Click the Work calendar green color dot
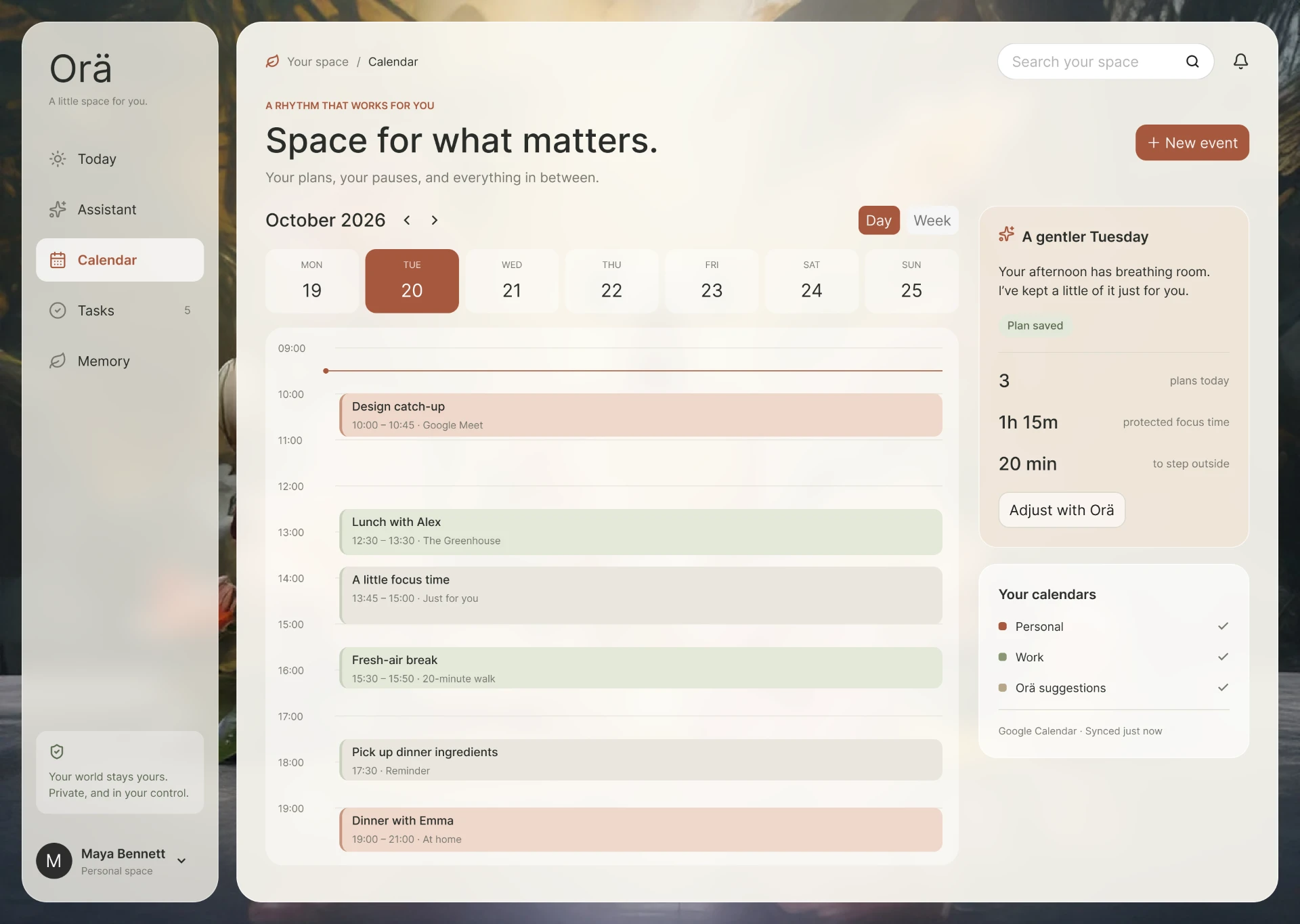 [1002, 657]
